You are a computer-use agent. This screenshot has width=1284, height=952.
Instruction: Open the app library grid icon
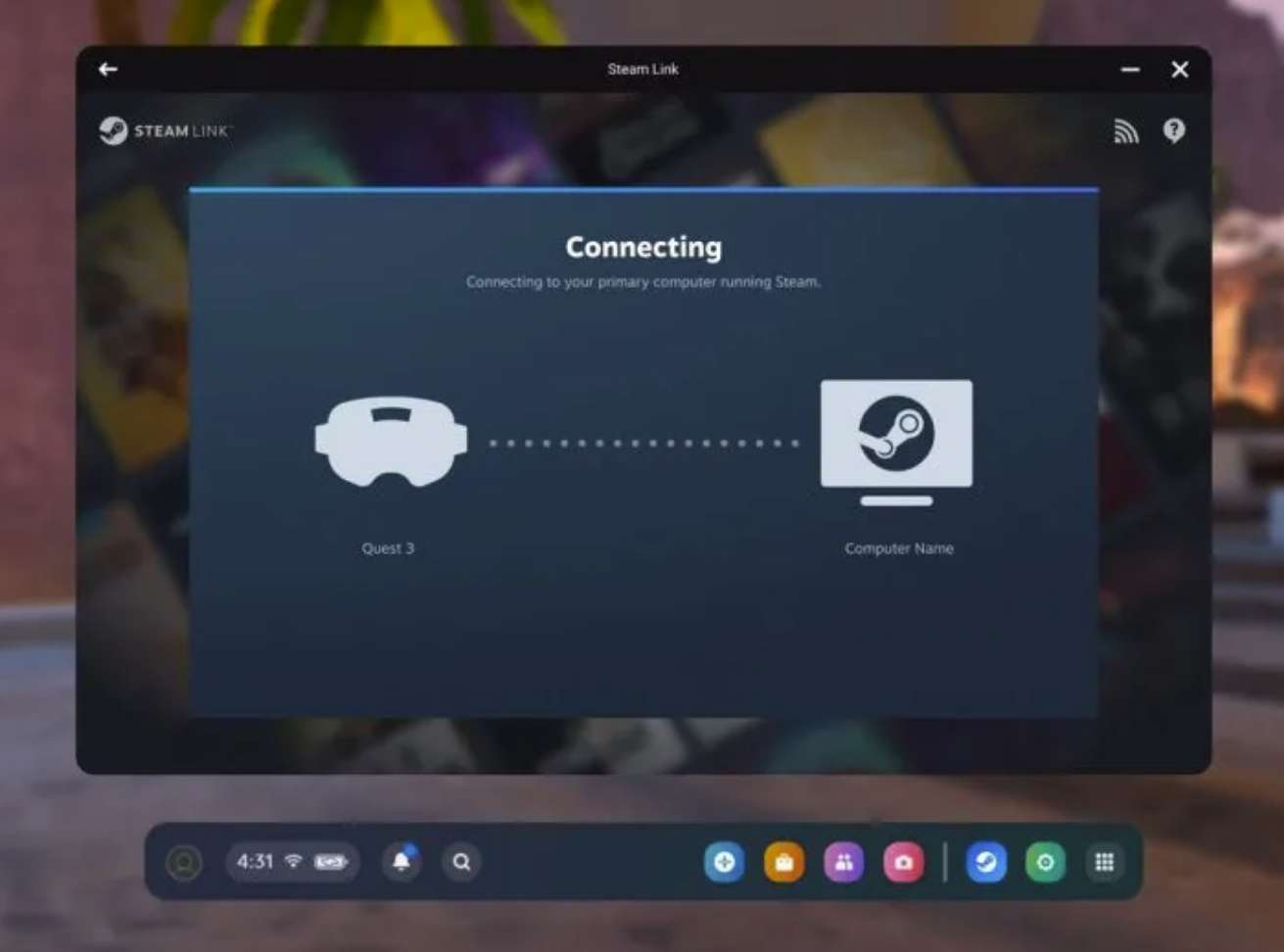tap(1105, 862)
